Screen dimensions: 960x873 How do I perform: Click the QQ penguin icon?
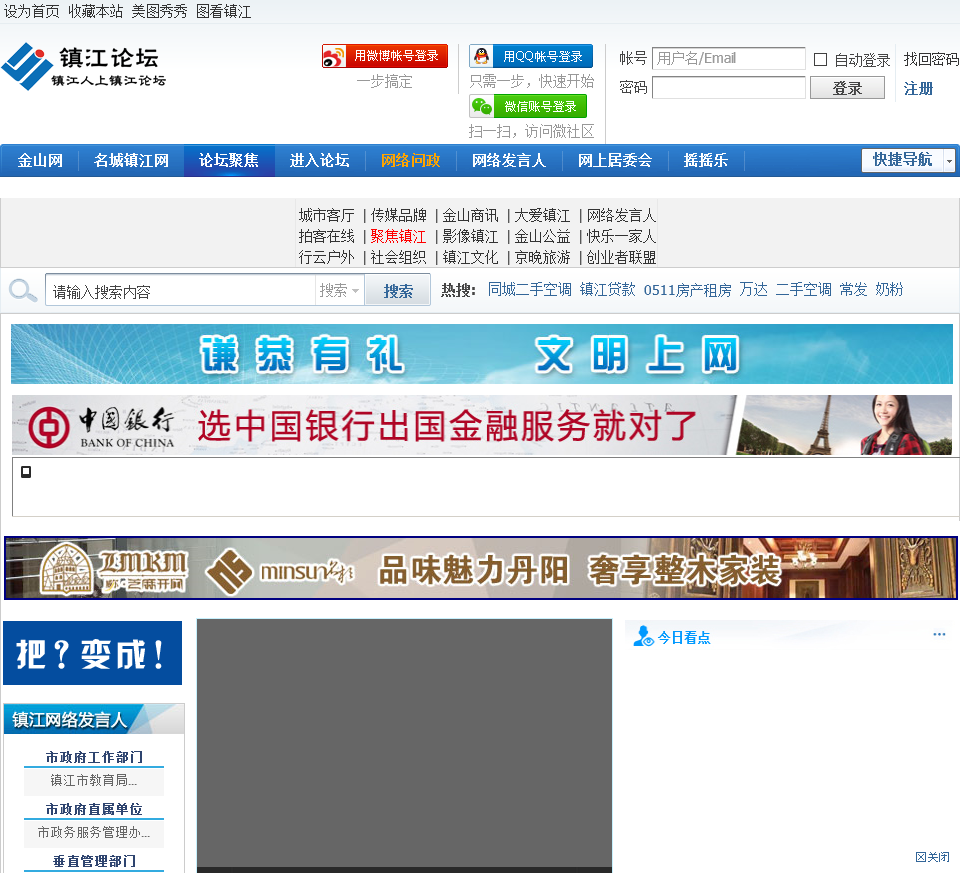(482, 56)
